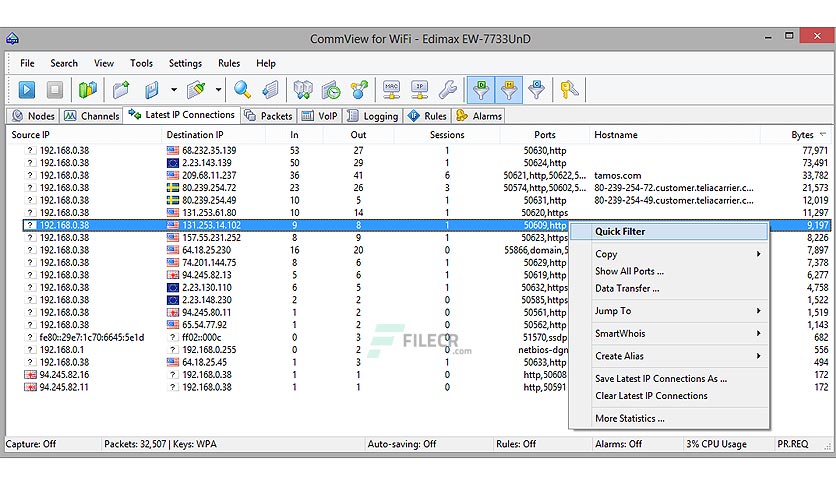Open the Rules menu
836x484 pixels.
(229, 63)
